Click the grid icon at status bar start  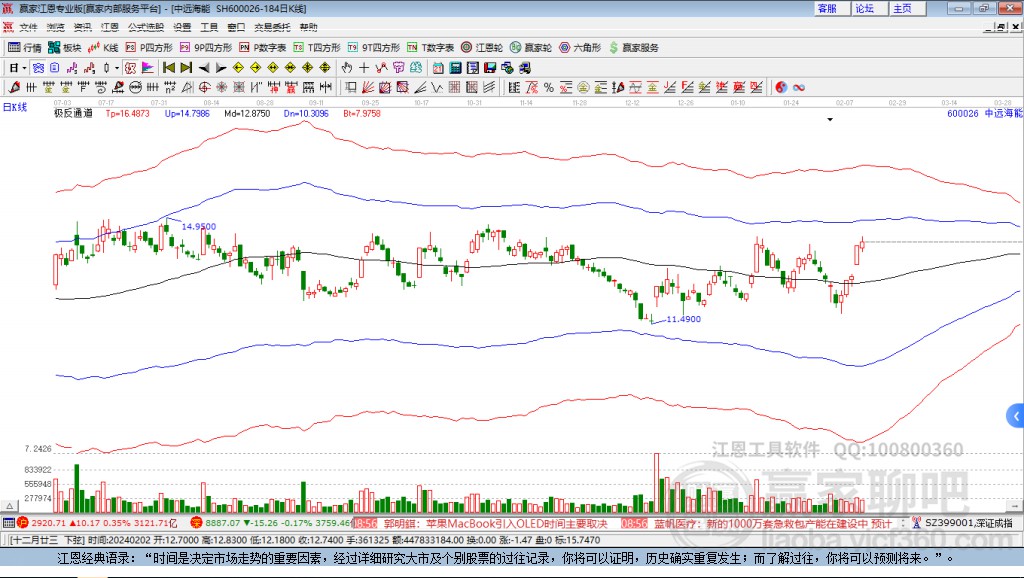(x=9, y=522)
